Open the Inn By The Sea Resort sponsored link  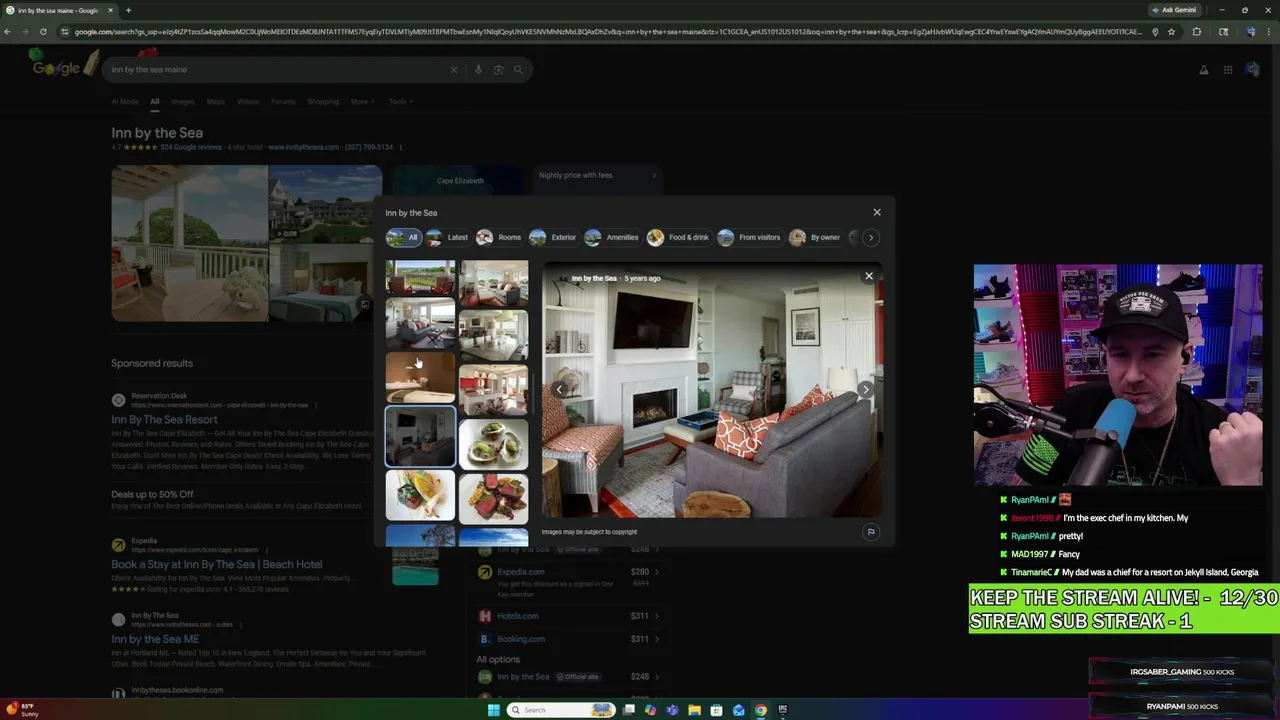(164, 419)
